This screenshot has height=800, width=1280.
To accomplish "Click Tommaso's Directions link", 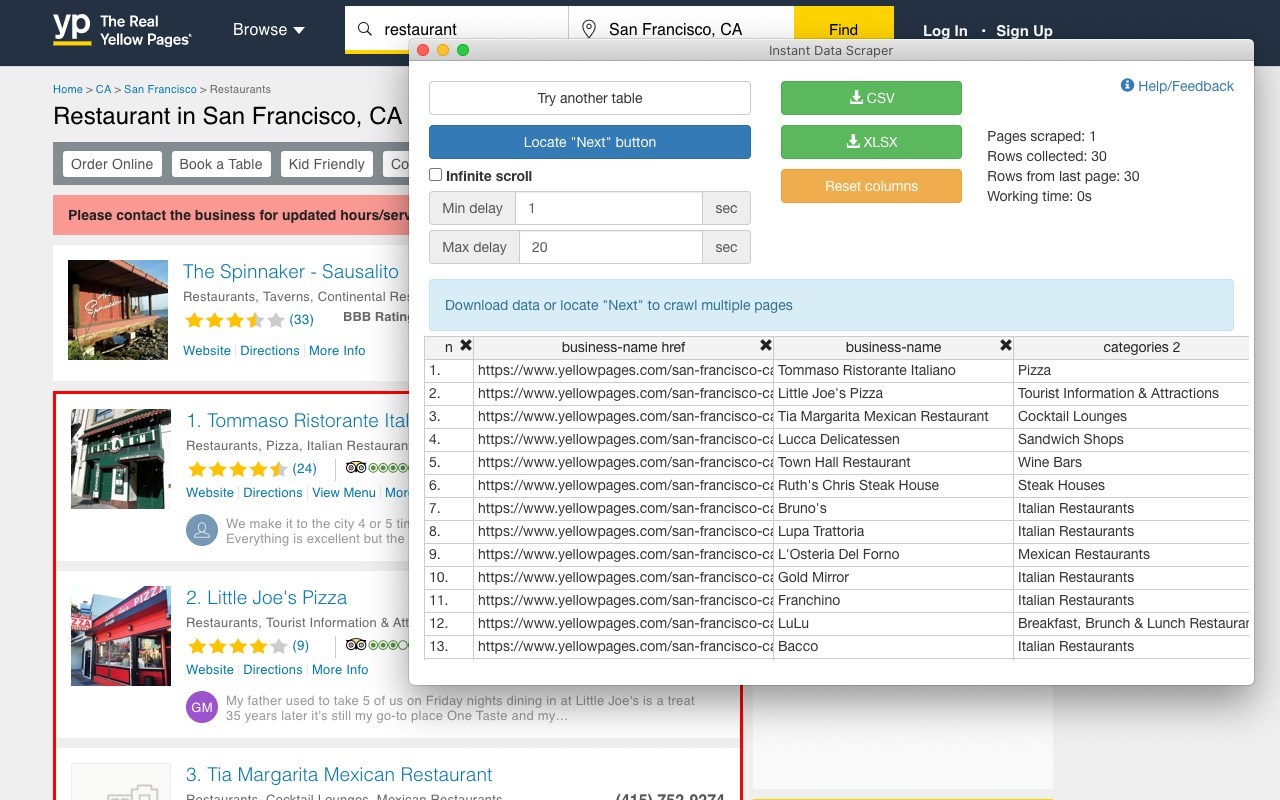I will coord(273,492).
